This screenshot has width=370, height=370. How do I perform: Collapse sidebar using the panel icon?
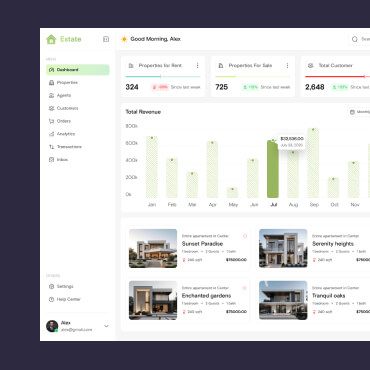coord(106,39)
